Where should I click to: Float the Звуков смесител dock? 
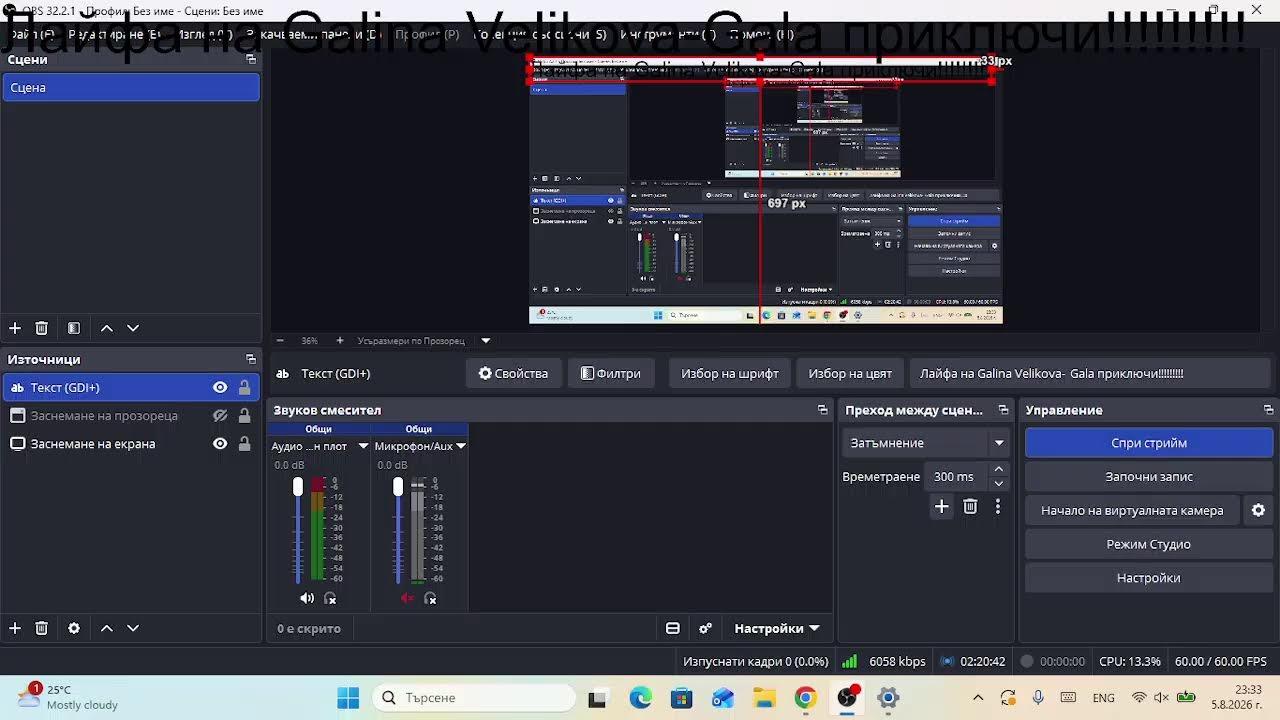(x=823, y=410)
